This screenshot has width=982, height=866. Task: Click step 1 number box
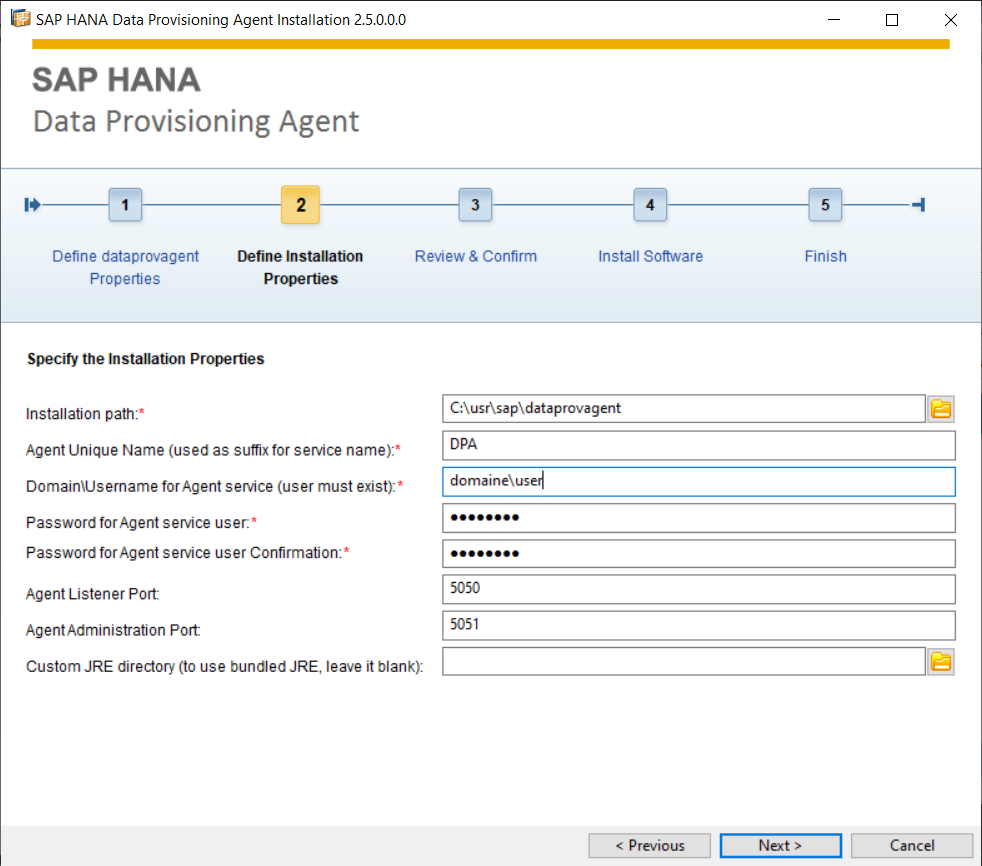(125, 205)
